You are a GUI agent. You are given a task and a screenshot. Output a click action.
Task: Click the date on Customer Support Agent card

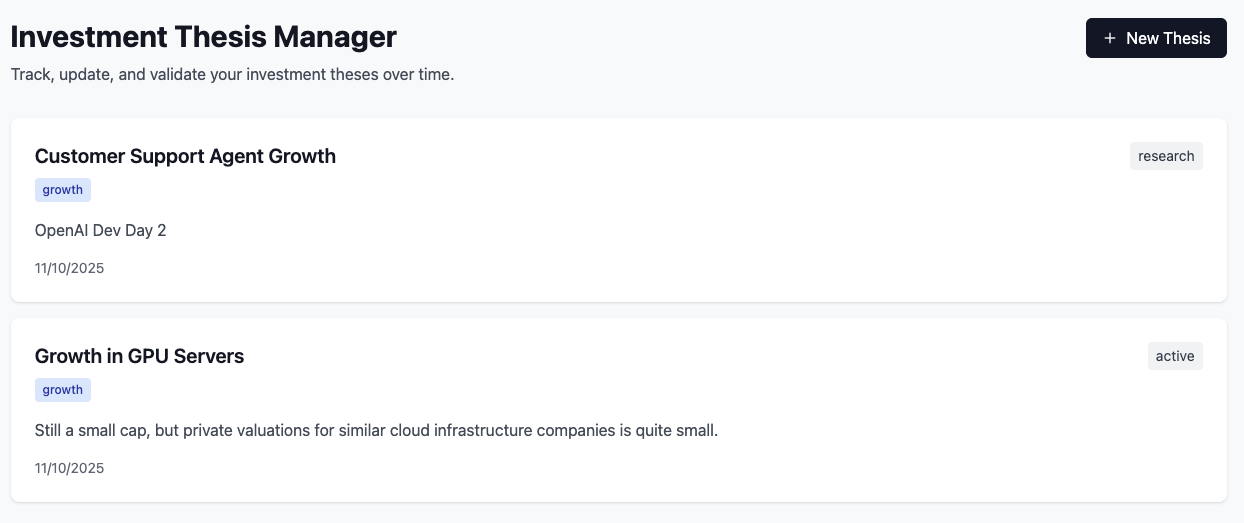point(69,268)
